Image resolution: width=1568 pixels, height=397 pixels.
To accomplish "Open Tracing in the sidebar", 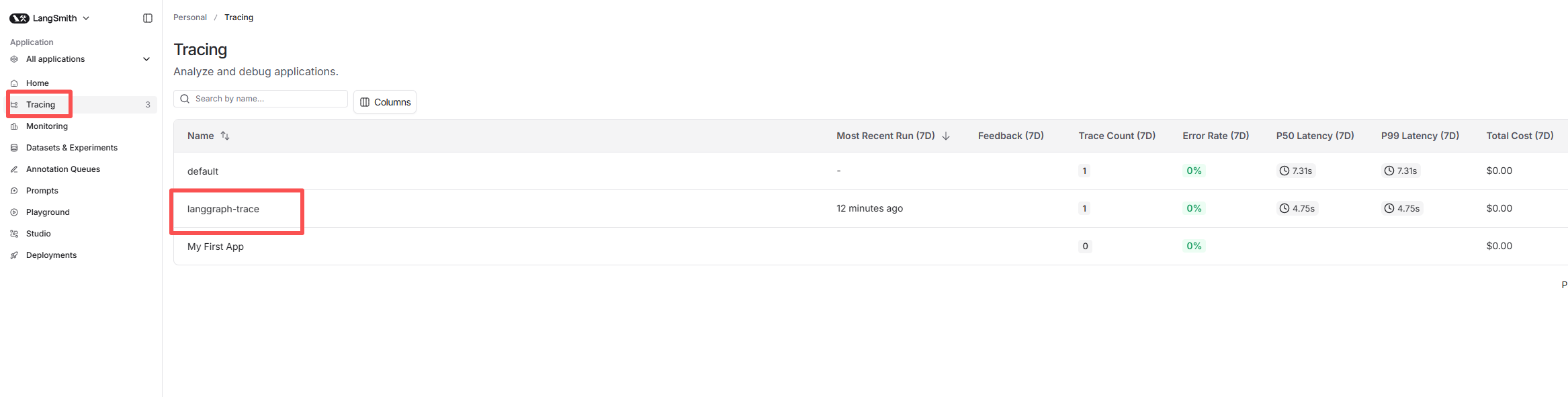I will (40, 105).
